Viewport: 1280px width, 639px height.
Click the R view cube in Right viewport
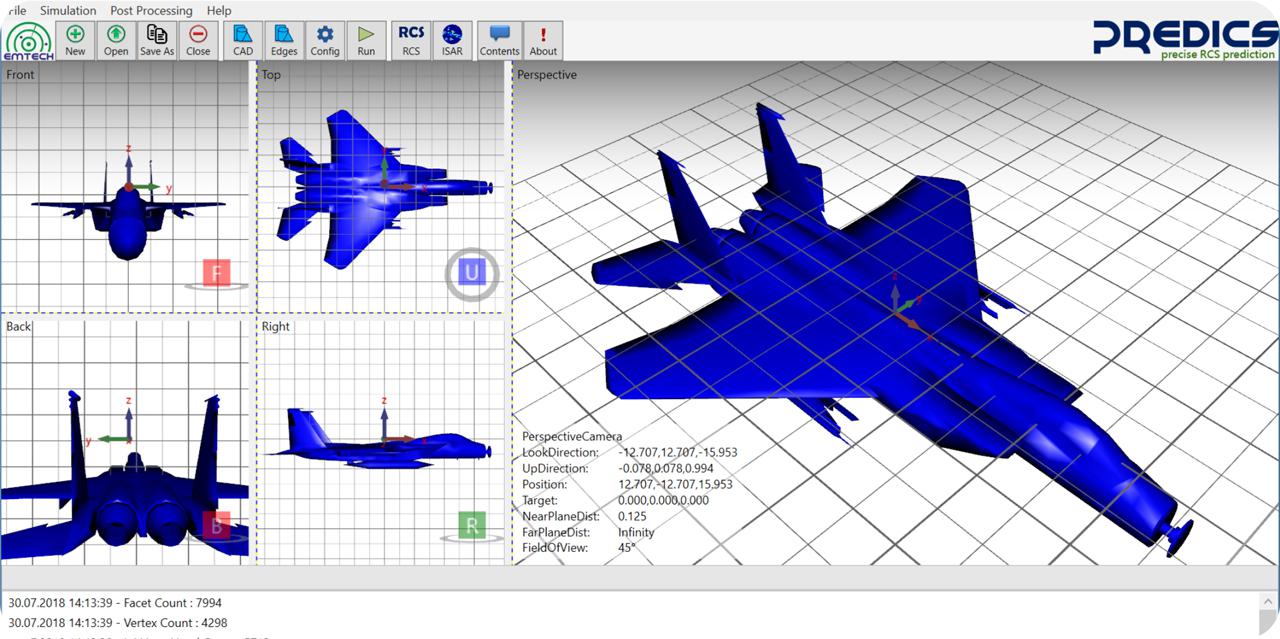[x=472, y=525]
